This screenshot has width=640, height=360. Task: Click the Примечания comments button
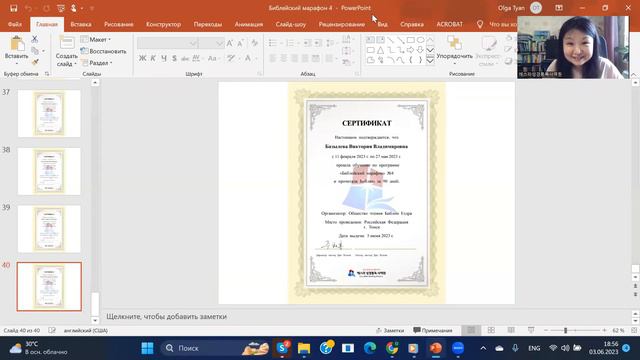[433, 330]
